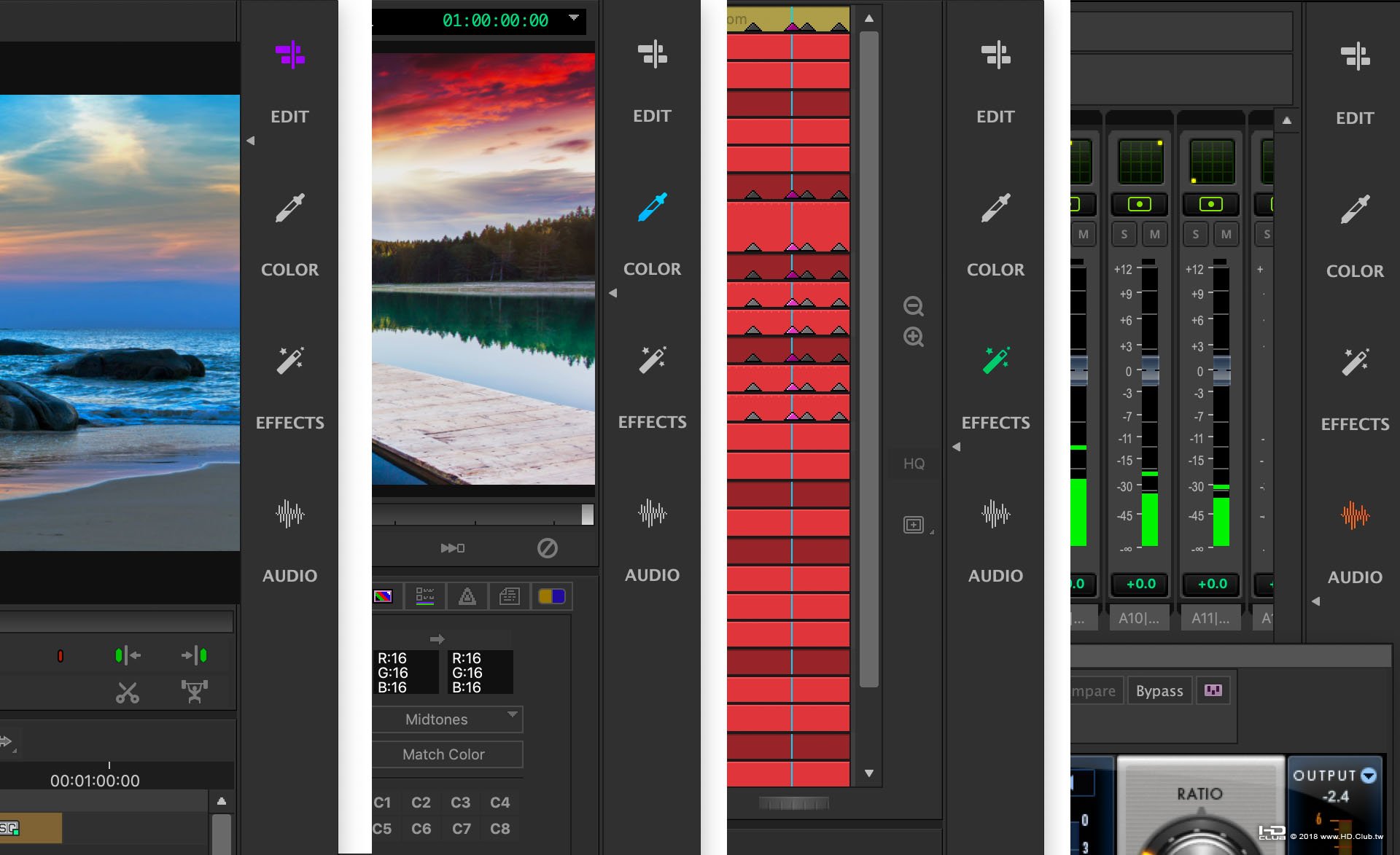Click the Match Color button
The height and width of the screenshot is (855, 1400).
coord(444,754)
